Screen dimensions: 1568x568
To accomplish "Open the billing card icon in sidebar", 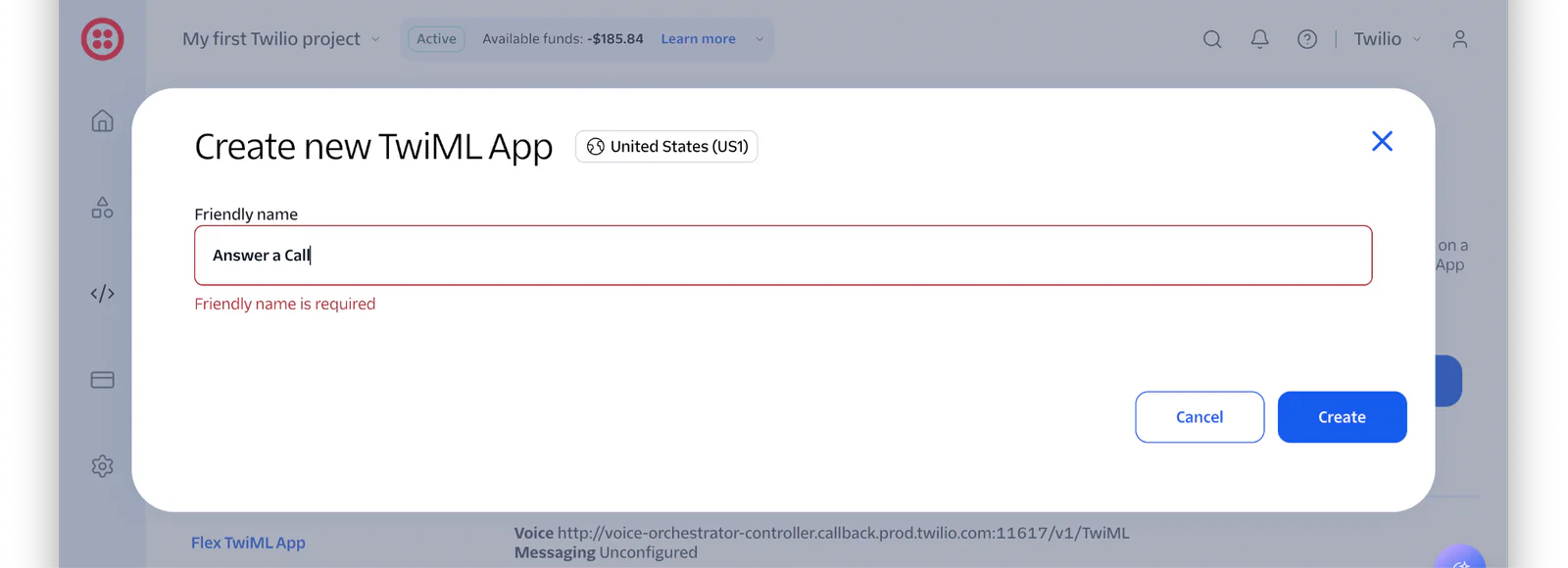I will [x=102, y=380].
